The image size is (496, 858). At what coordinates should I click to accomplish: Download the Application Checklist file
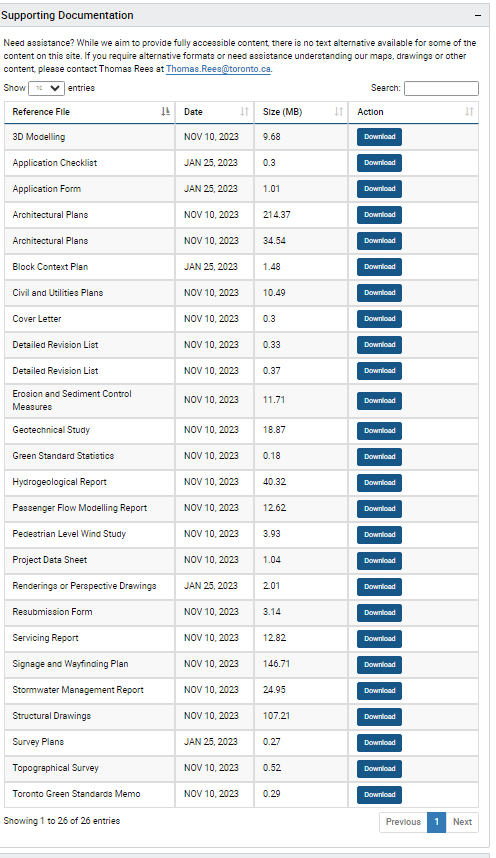click(379, 163)
